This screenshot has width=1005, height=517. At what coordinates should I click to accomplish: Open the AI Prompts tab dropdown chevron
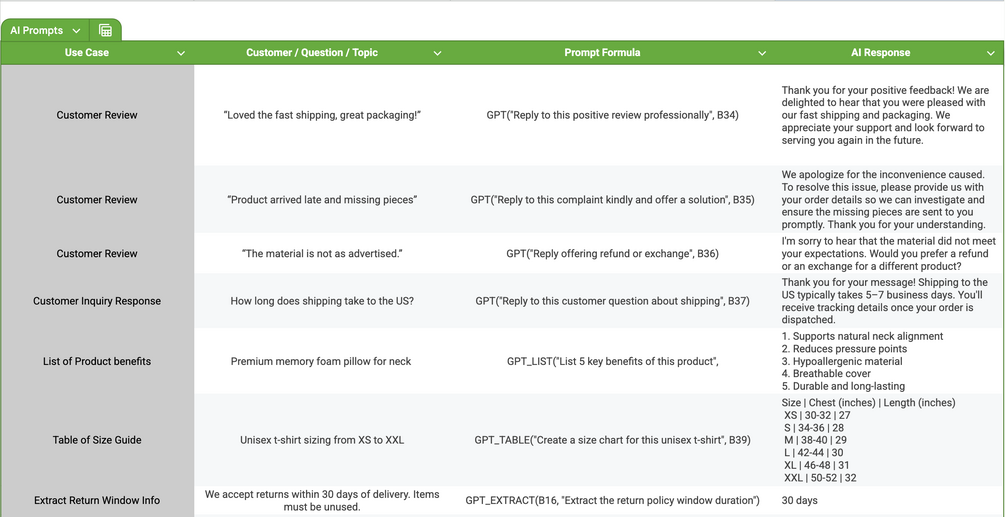[77, 31]
